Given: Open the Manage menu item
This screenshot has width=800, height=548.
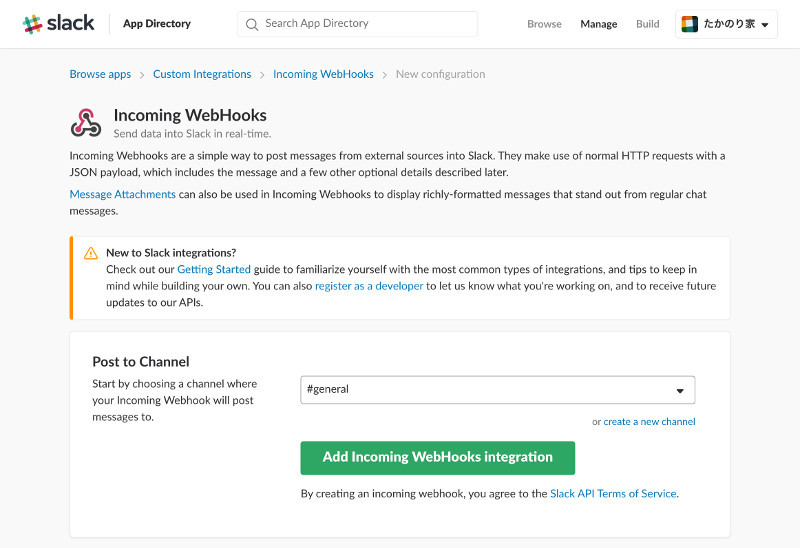Looking at the screenshot, I should [598, 24].
